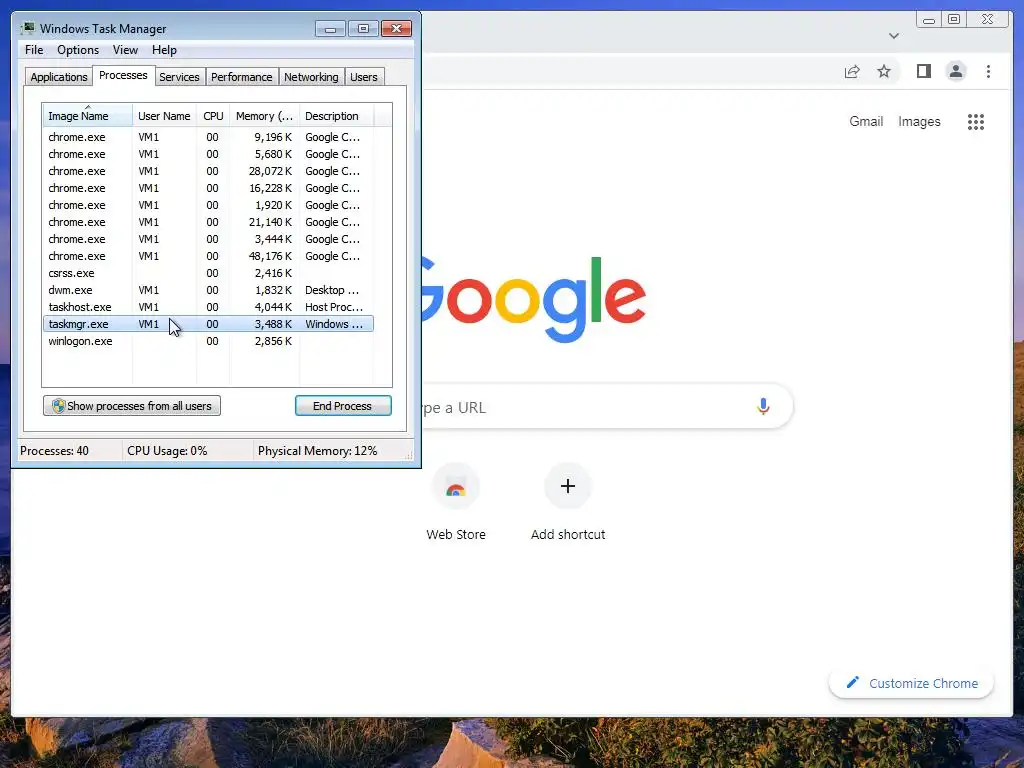Click End Process button
Screen dimensions: 1024x768
point(343,406)
